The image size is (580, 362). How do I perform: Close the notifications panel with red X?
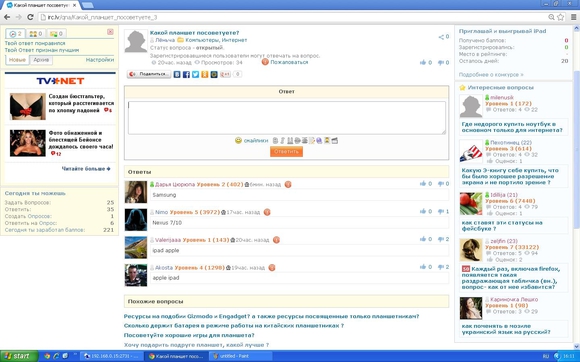tap(110, 32)
